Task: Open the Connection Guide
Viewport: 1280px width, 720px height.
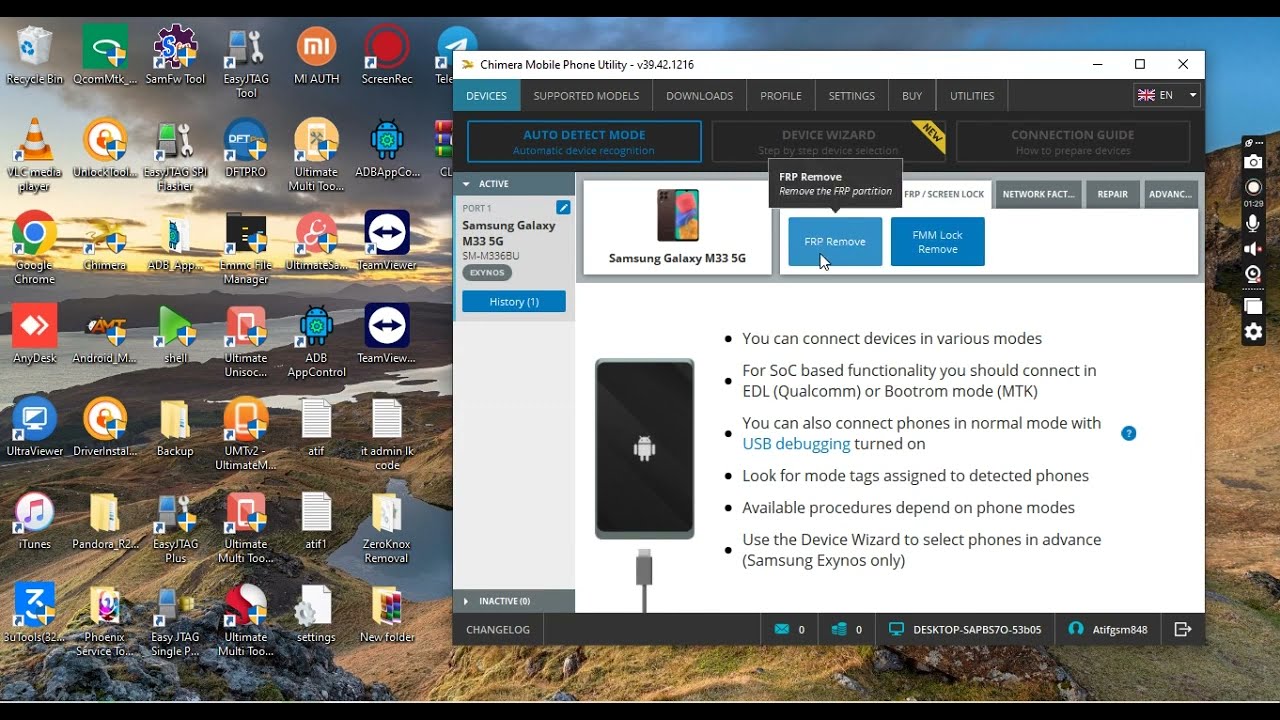Action: tap(1072, 142)
